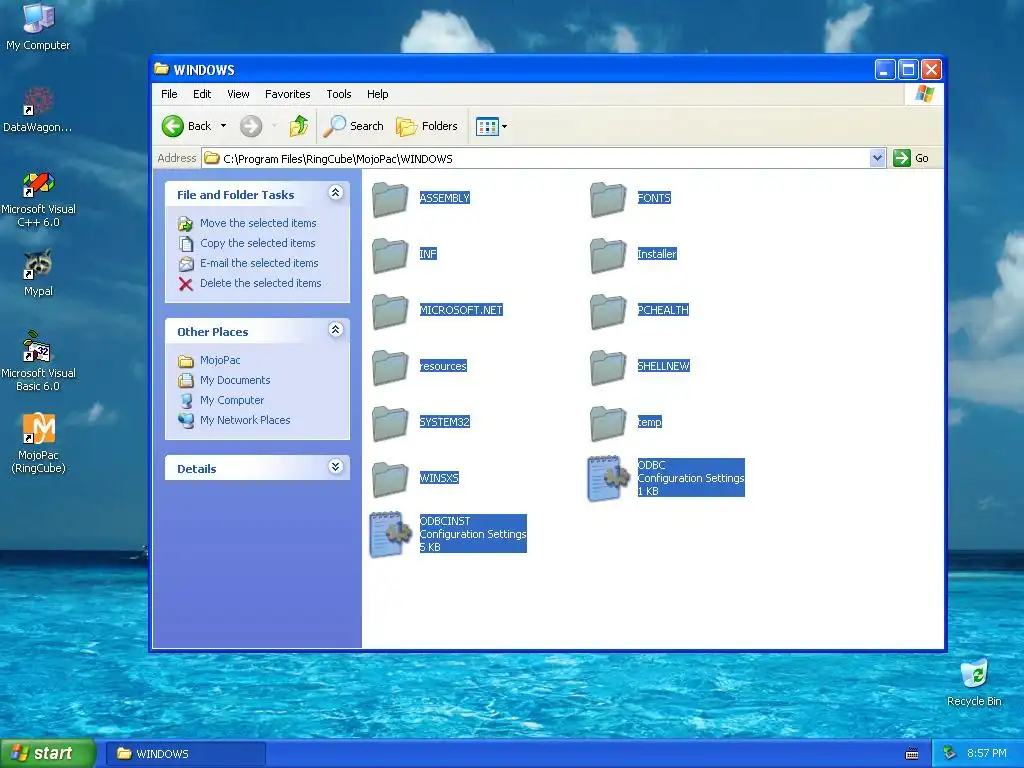
Task: Click the ODBCINST file name text
Action: pyautogui.click(x=445, y=521)
